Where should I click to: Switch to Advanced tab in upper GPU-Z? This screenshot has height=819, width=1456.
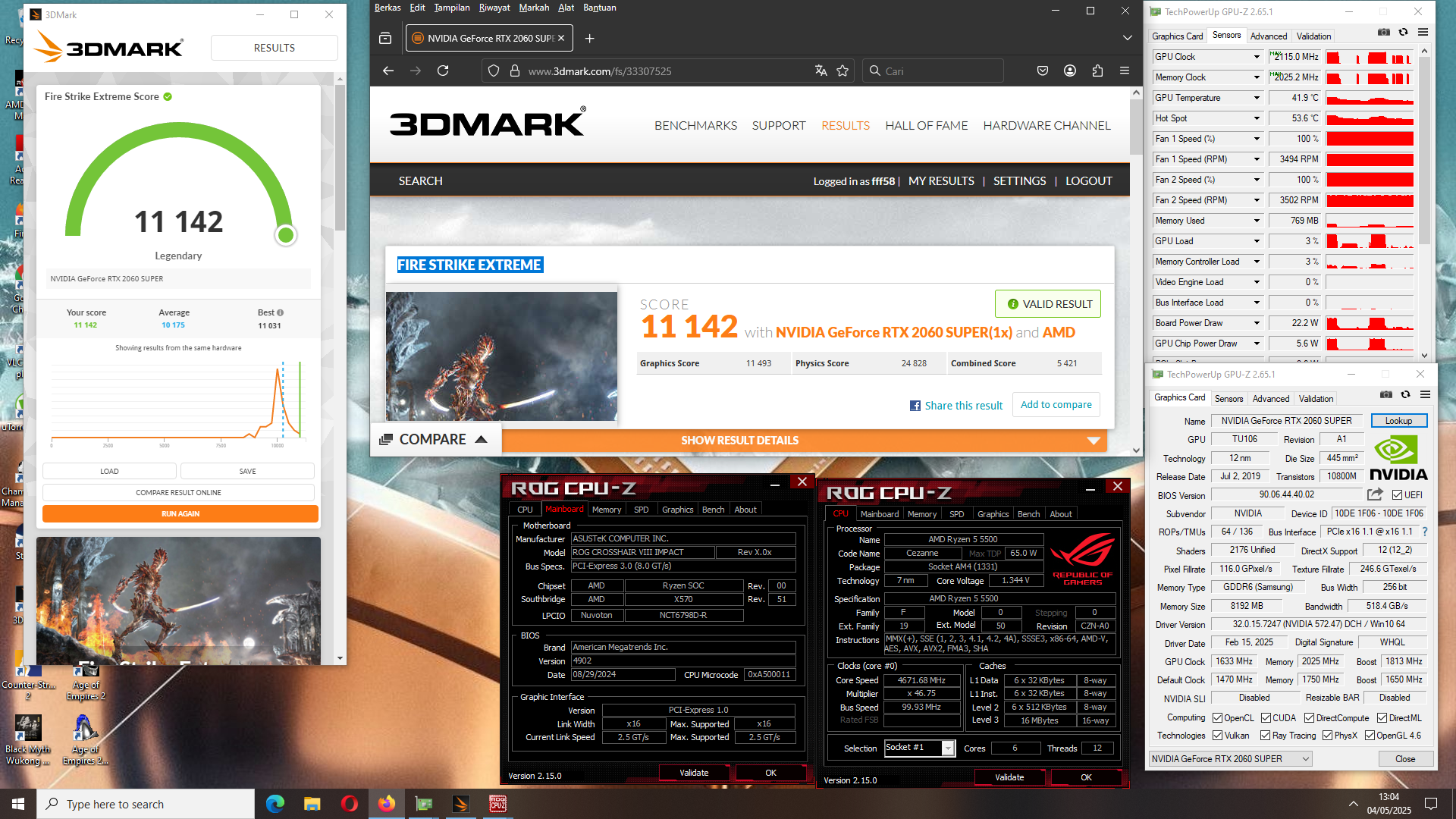click(1269, 36)
